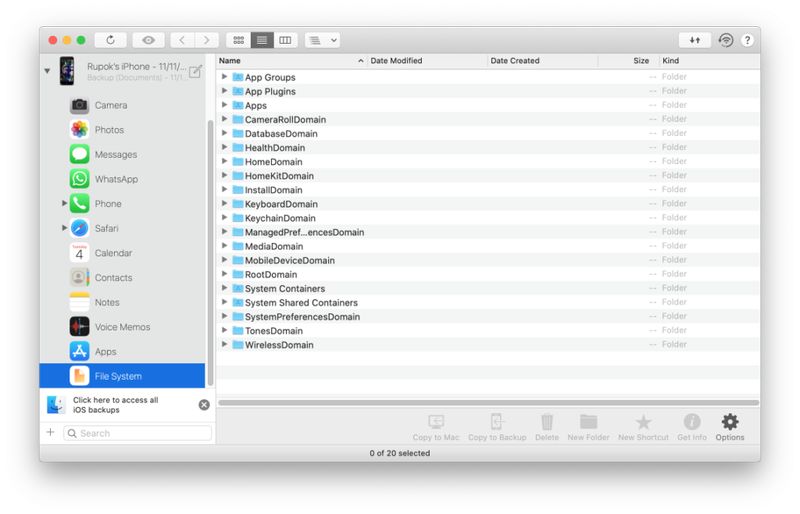Open Voice Memos in the sidebar
Viewport: 800px width, 514px height.
(122, 327)
